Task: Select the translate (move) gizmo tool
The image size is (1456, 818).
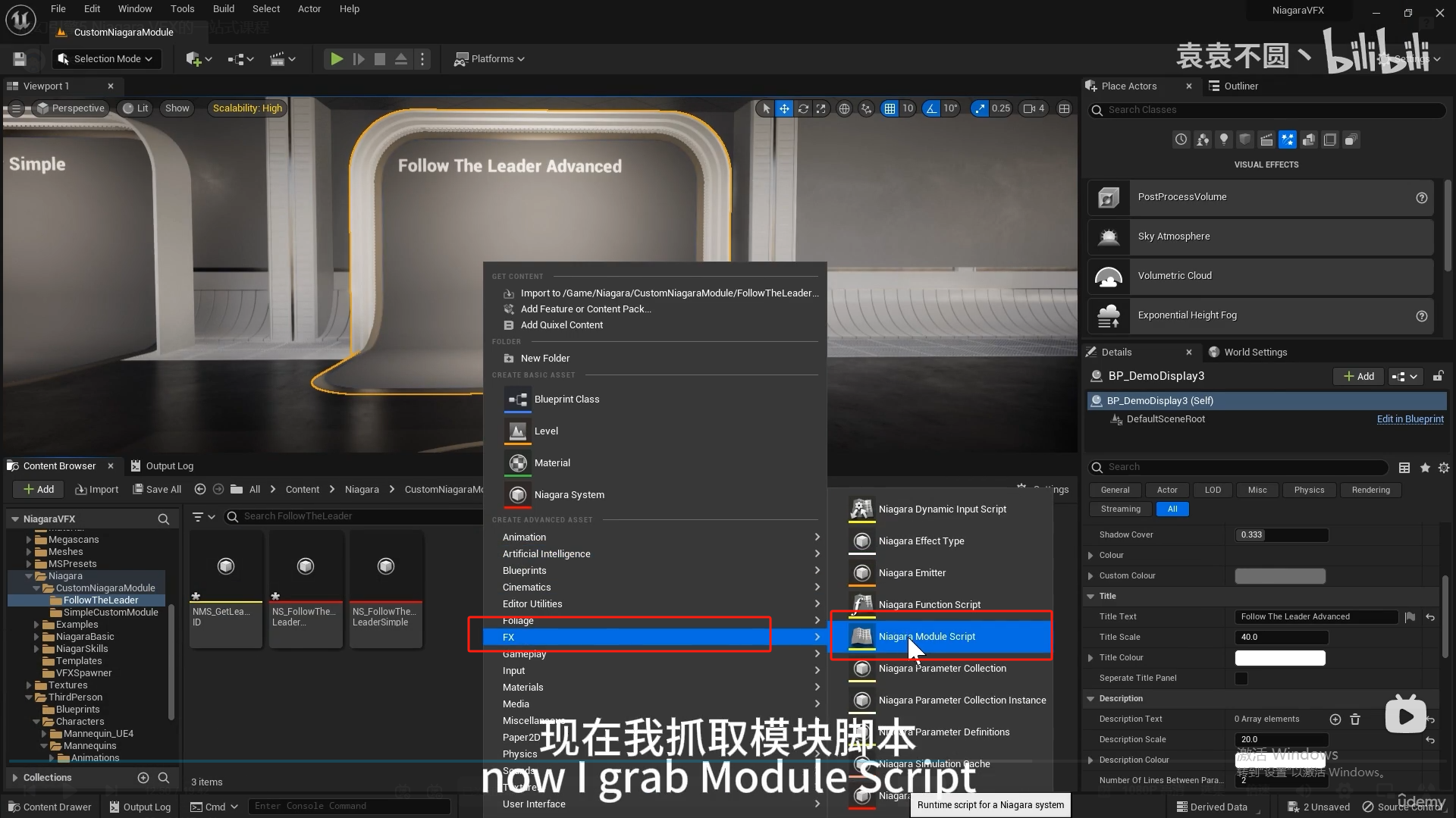Action: [x=784, y=108]
